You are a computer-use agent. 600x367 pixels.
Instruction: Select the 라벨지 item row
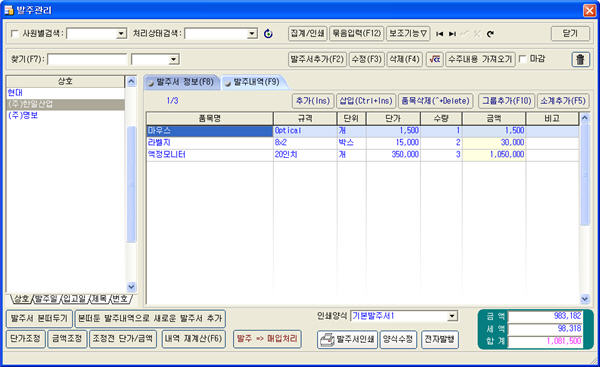pos(362,143)
